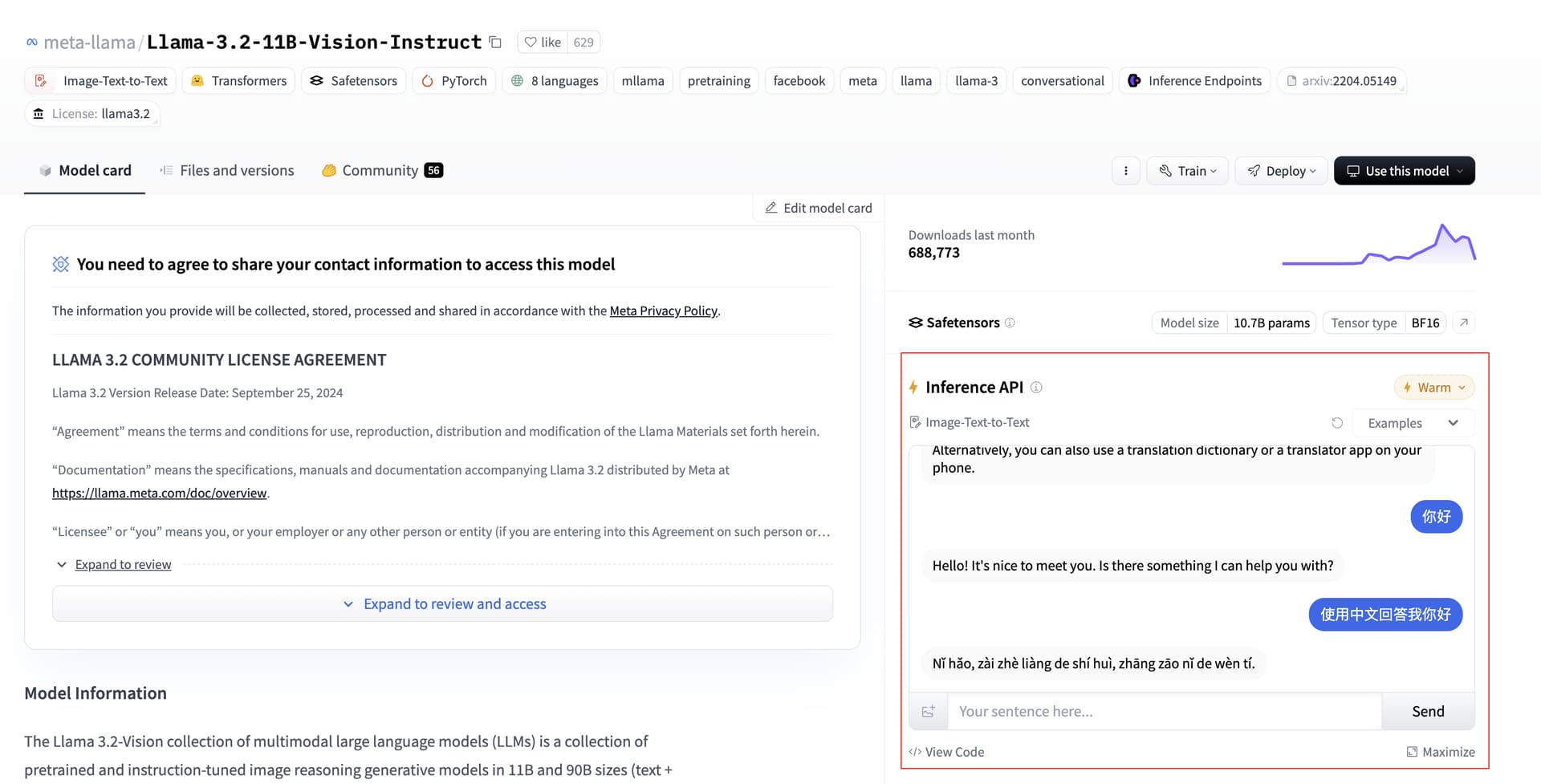Select the conversational tag
Viewport: 1541px width, 784px height.
[1063, 80]
